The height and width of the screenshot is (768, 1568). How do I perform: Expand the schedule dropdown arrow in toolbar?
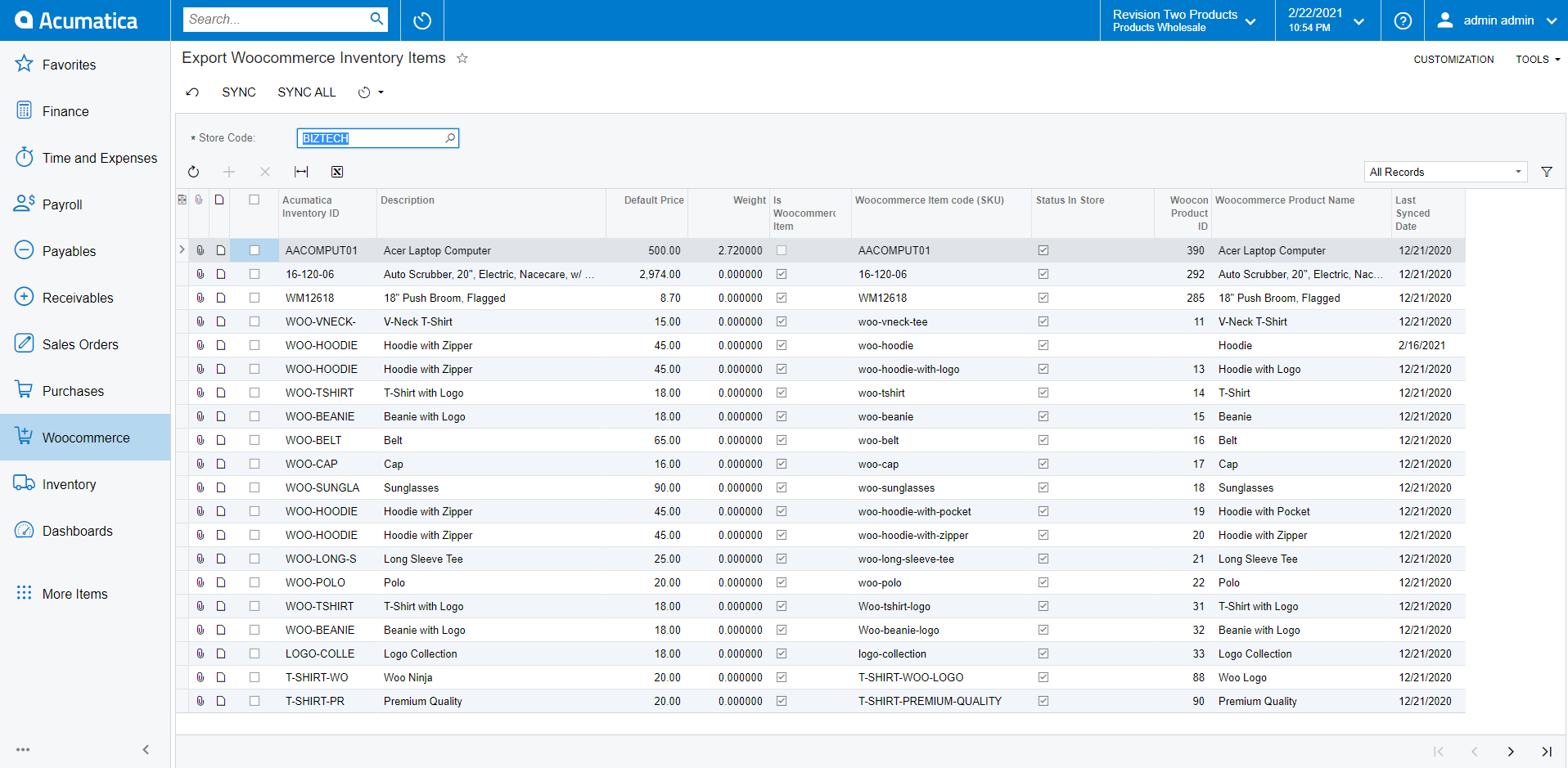pos(381,92)
